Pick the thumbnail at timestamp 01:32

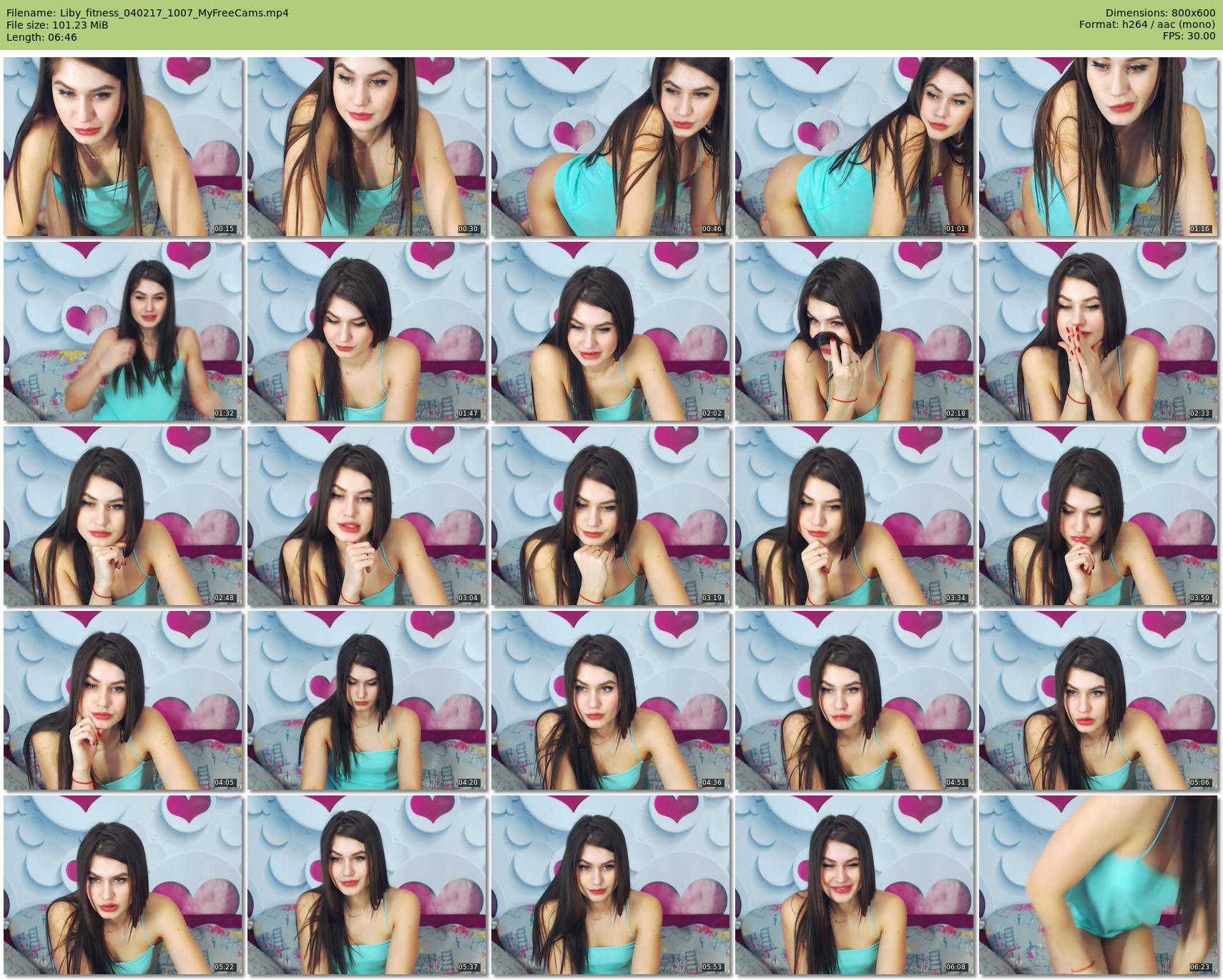click(123, 331)
